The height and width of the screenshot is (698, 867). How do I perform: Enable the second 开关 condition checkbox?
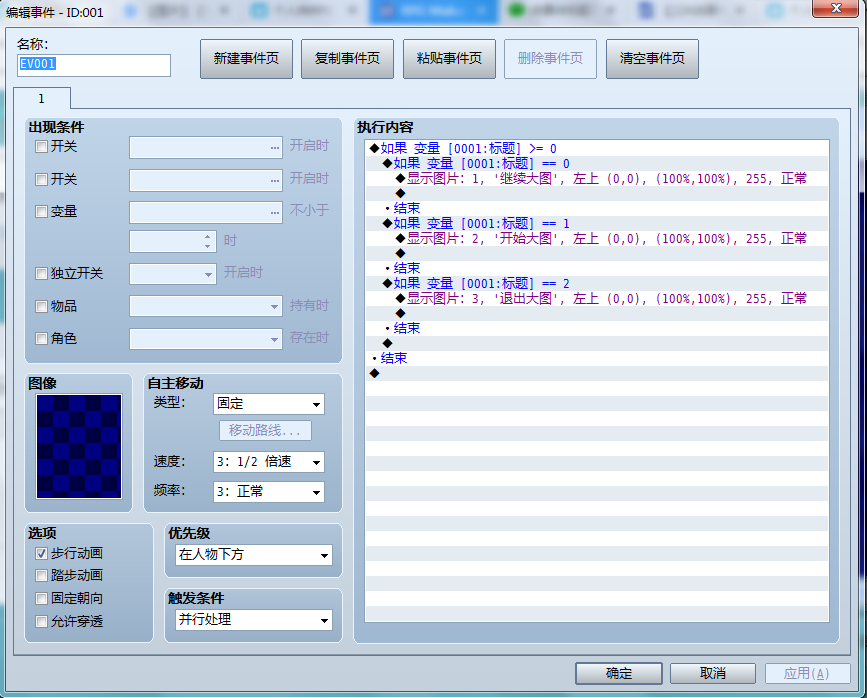pos(41,179)
